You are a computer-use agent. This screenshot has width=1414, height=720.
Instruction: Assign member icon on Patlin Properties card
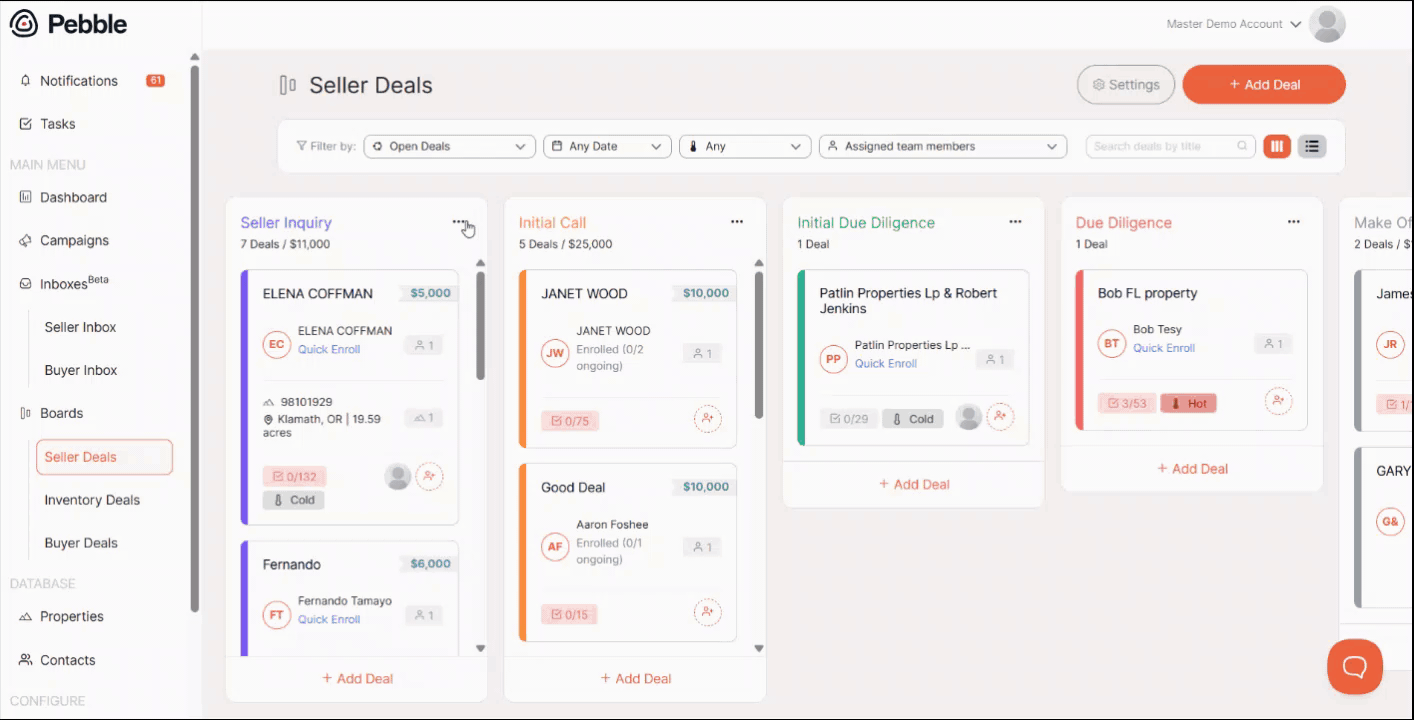(1000, 417)
